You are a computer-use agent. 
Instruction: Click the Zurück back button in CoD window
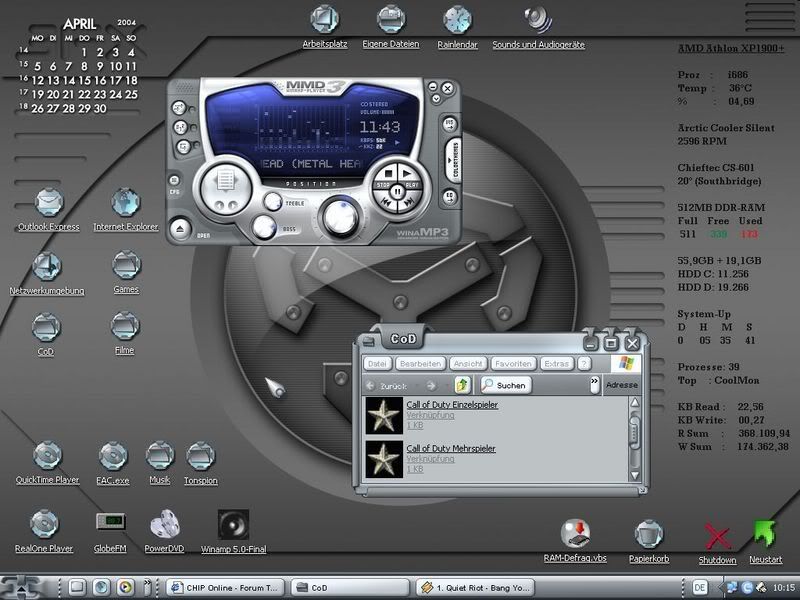(x=387, y=386)
